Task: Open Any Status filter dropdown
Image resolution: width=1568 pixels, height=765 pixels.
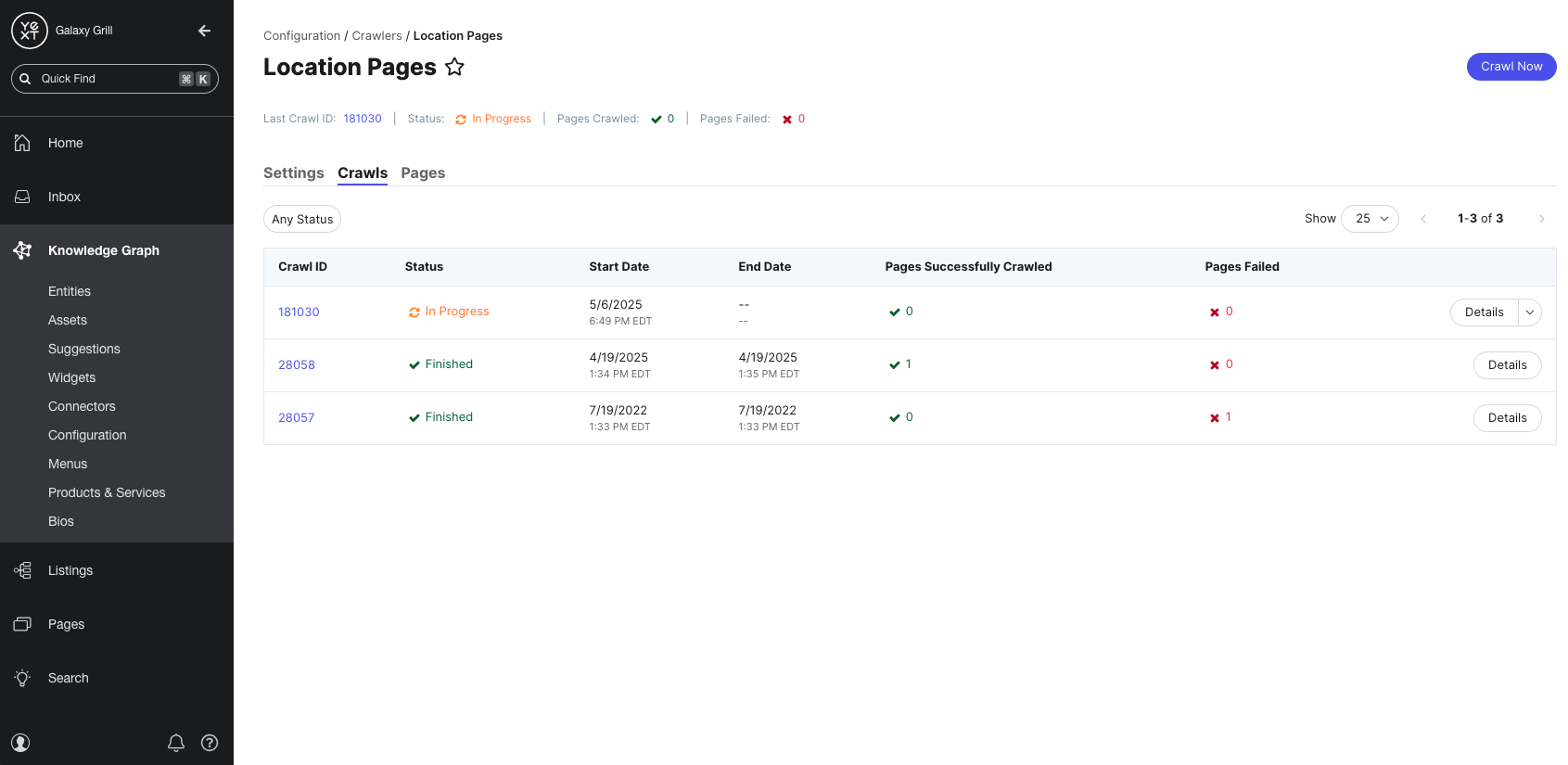Action: (302, 219)
